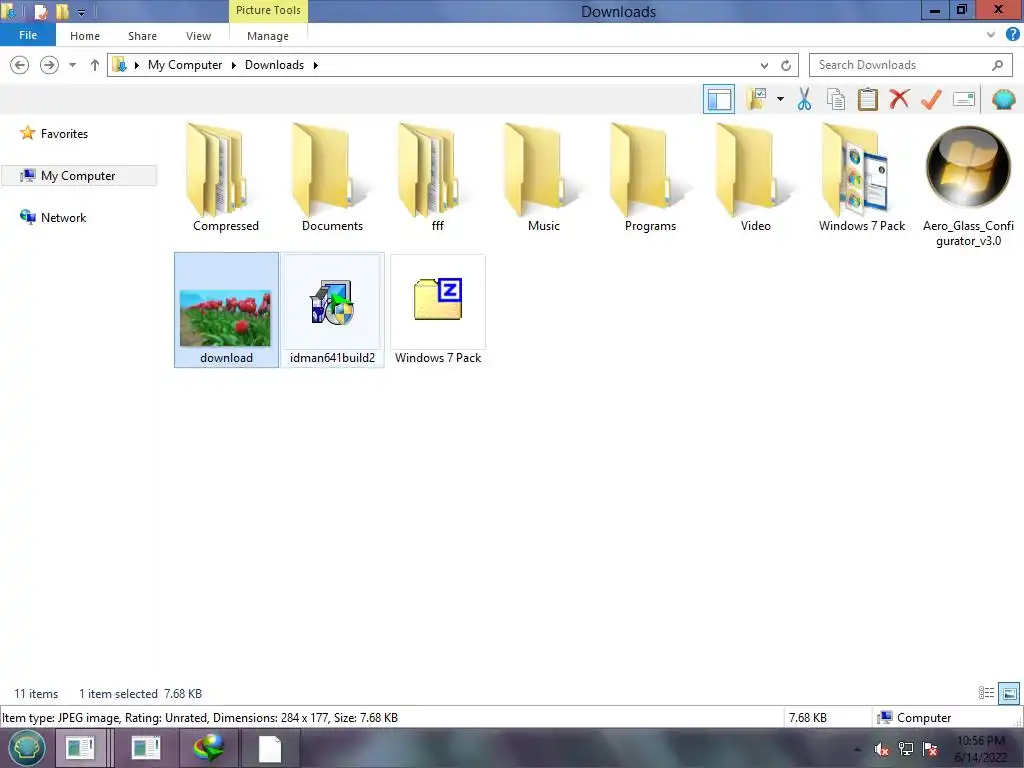Expand the arrow after Downloads breadcrumb
The height and width of the screenshot is (768, 1024).
315,65
